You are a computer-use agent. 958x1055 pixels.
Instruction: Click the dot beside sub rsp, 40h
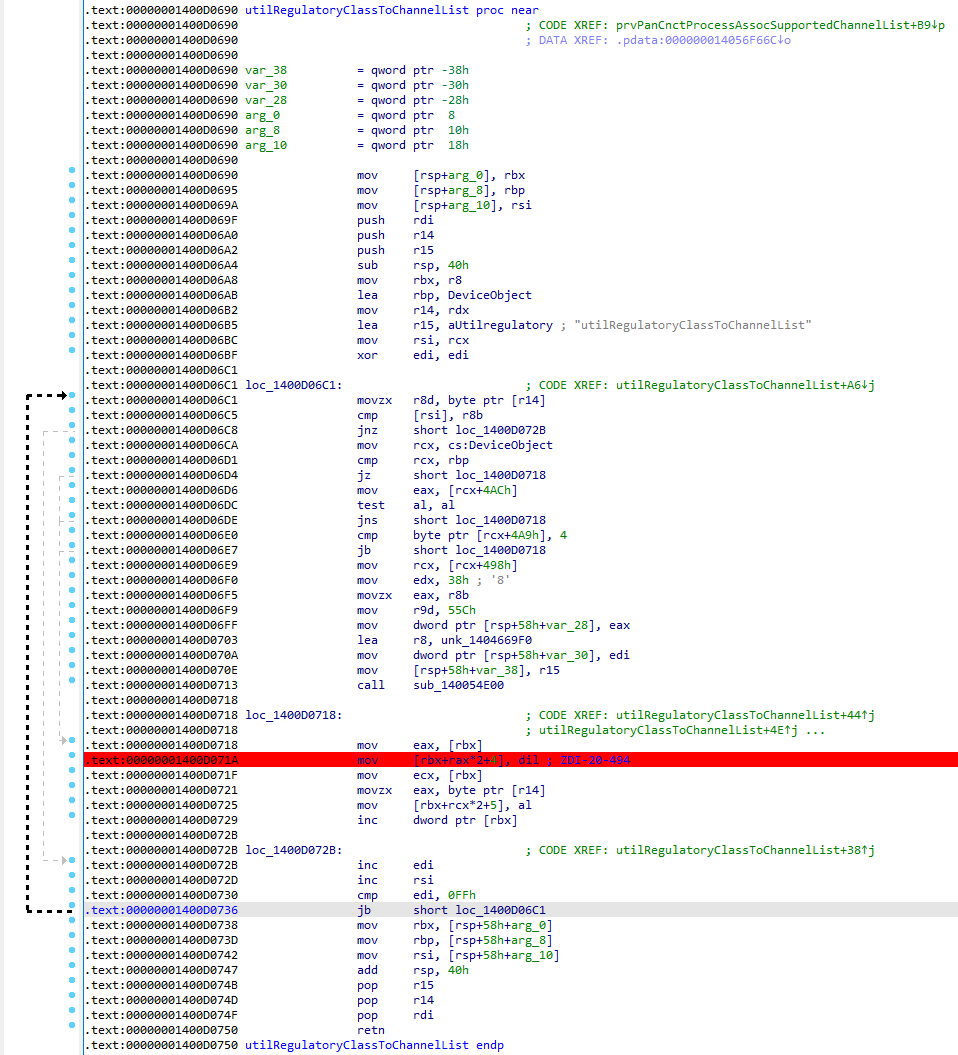pyautogui.click(x=72, y=265)
